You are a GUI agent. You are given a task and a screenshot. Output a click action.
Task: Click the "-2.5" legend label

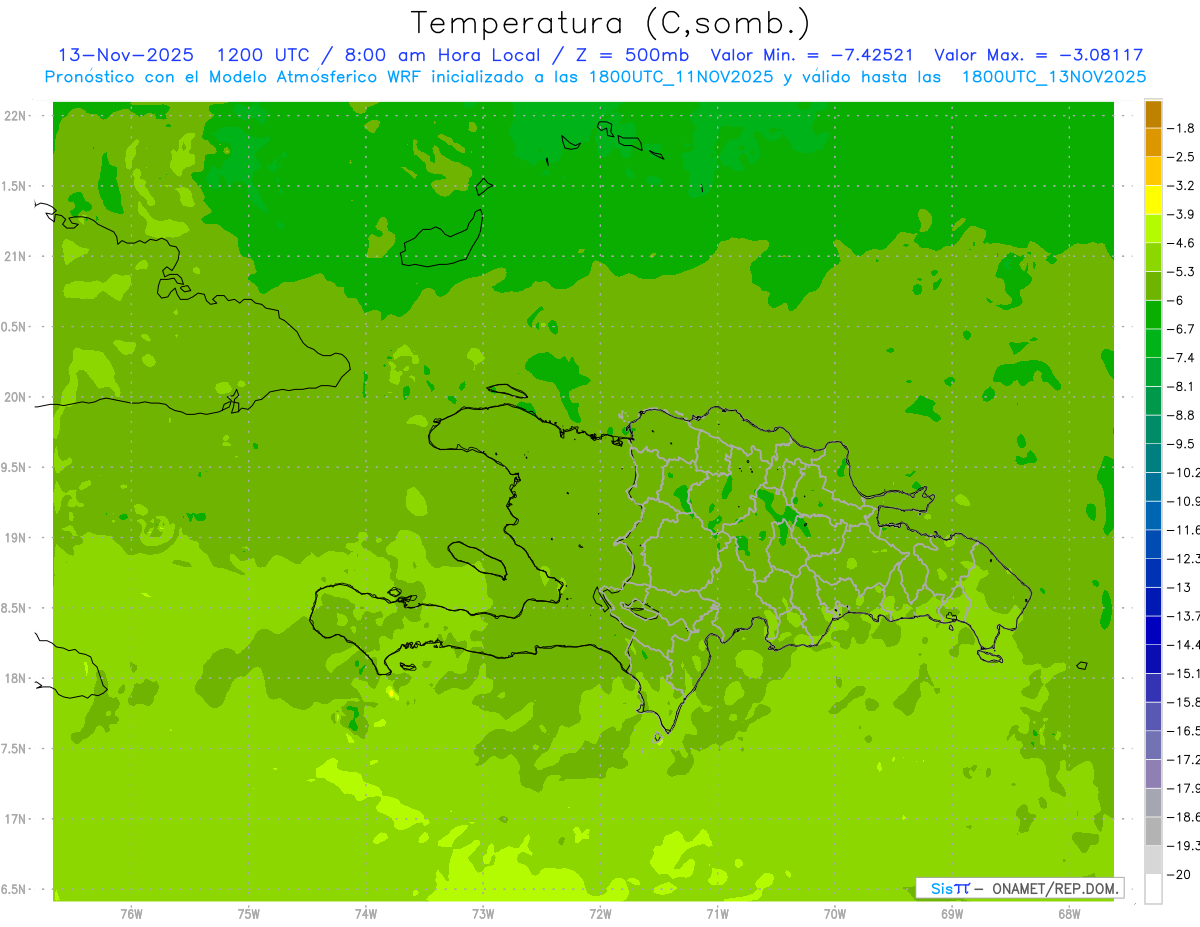click(x=1182, y=157)
